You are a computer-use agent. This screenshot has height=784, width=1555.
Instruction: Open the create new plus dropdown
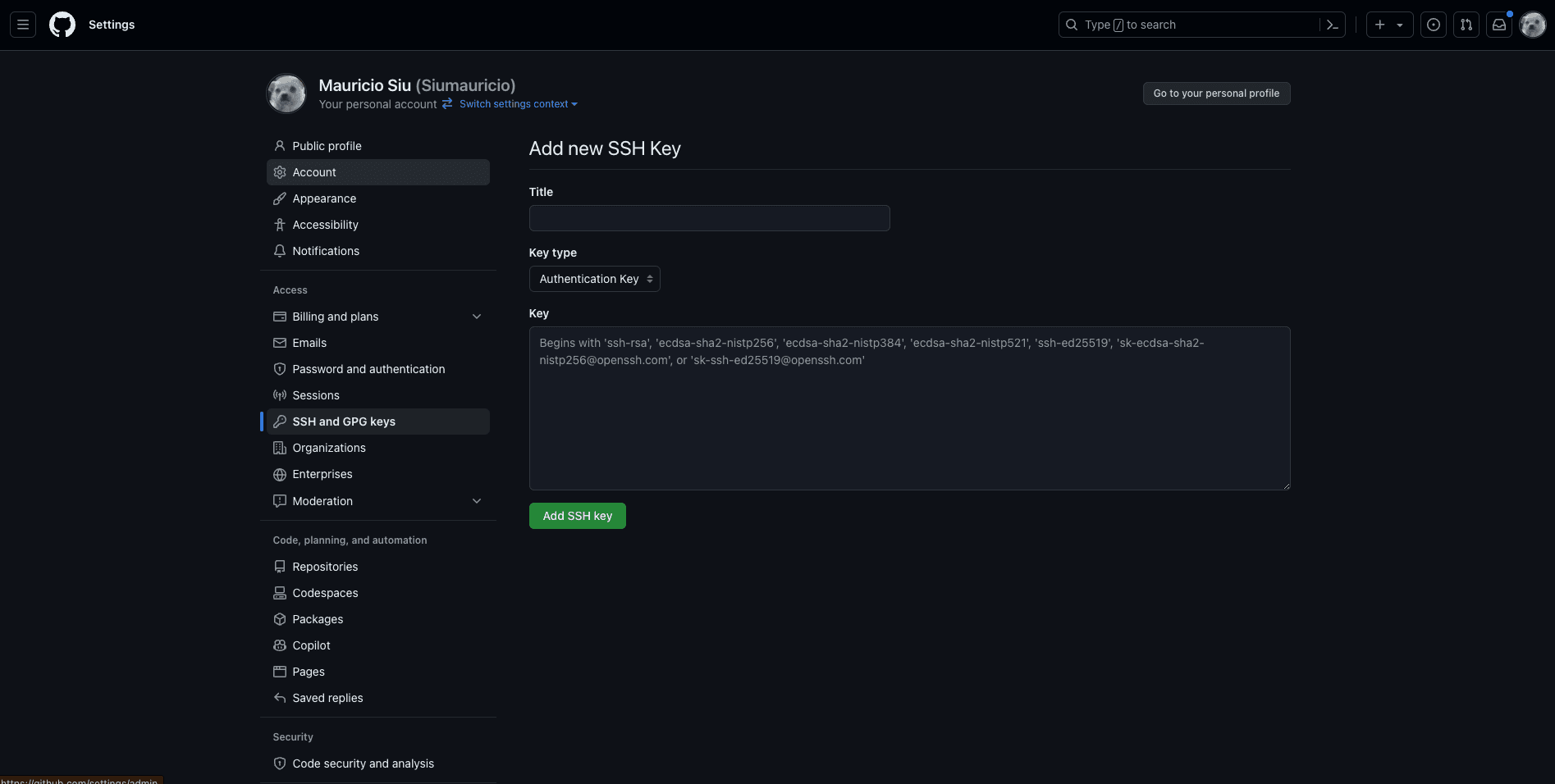1388,25
